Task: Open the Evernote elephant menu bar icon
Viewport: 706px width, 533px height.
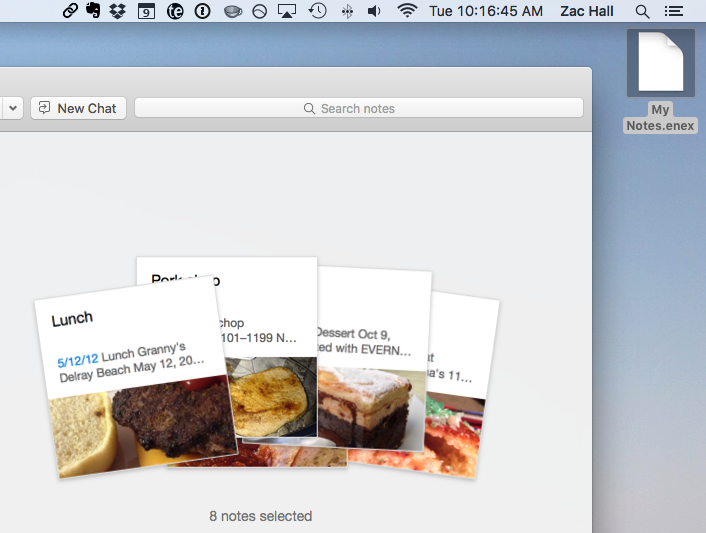Action: tap(94, 11)
